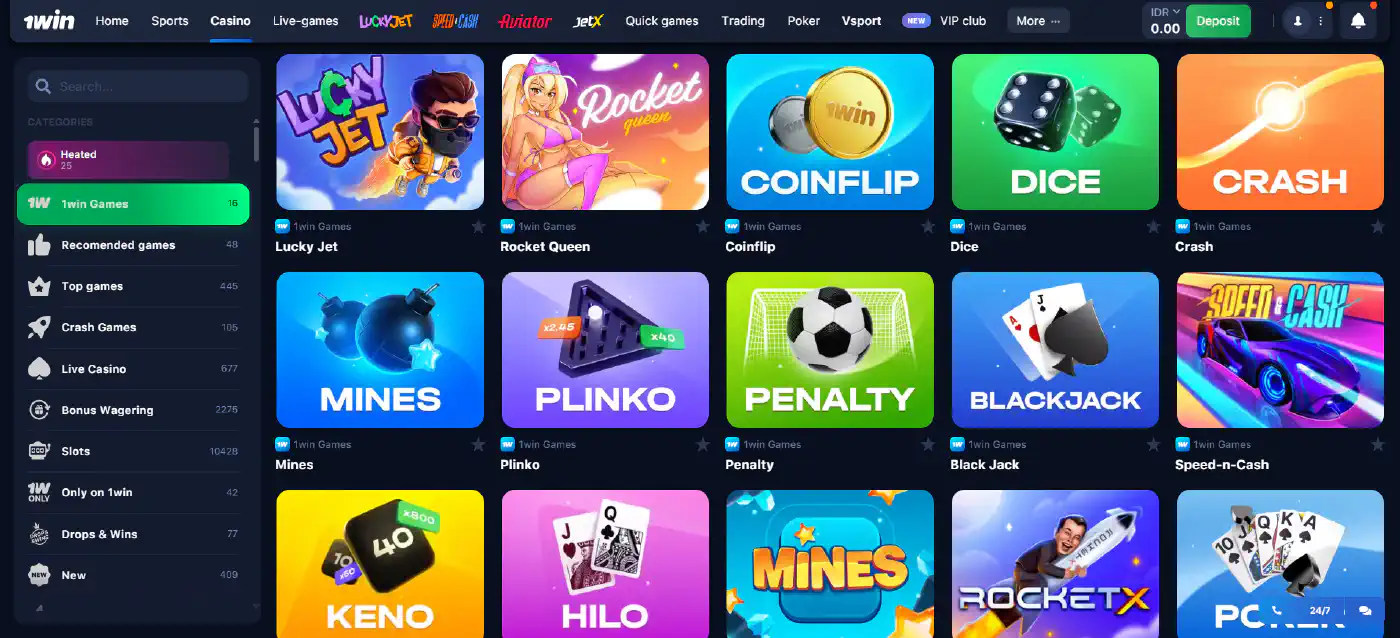The width and height of the screenshot is (1400, 638).
Task: Open the VIP club link
Action: click(x=944, y=21)
